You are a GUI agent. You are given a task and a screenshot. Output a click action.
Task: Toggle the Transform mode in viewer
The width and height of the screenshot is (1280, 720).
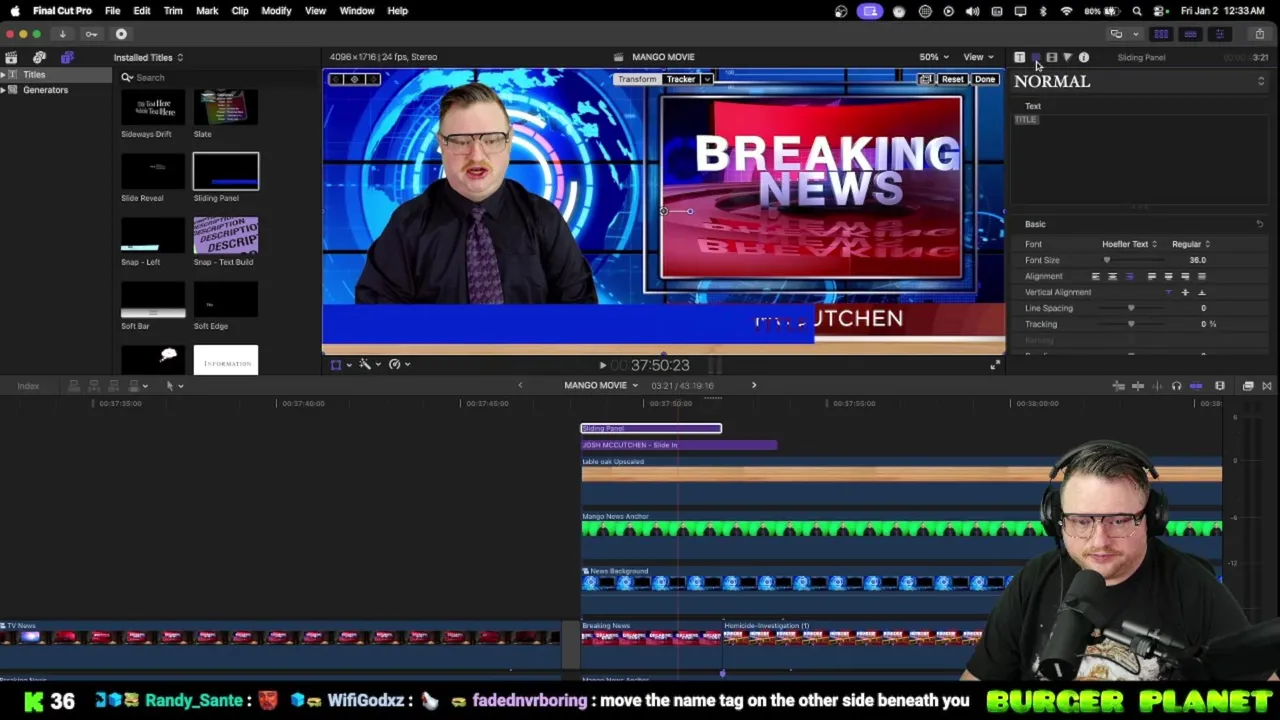637,79
